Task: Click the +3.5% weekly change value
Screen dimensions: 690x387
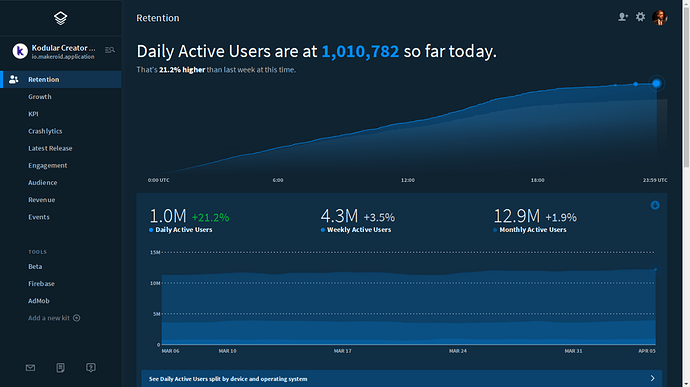Action: 379,217
